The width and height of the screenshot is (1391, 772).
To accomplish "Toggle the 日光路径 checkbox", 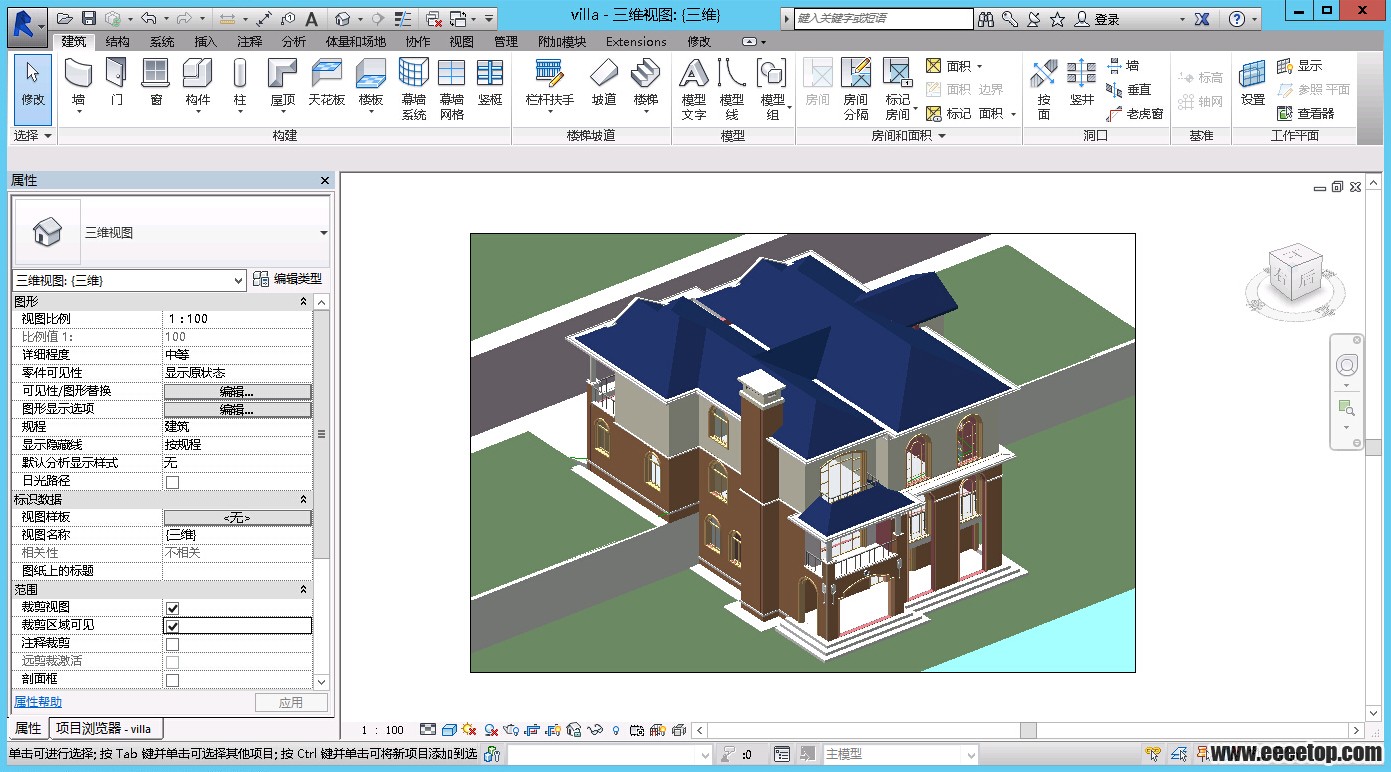I will tap(172, 481).
